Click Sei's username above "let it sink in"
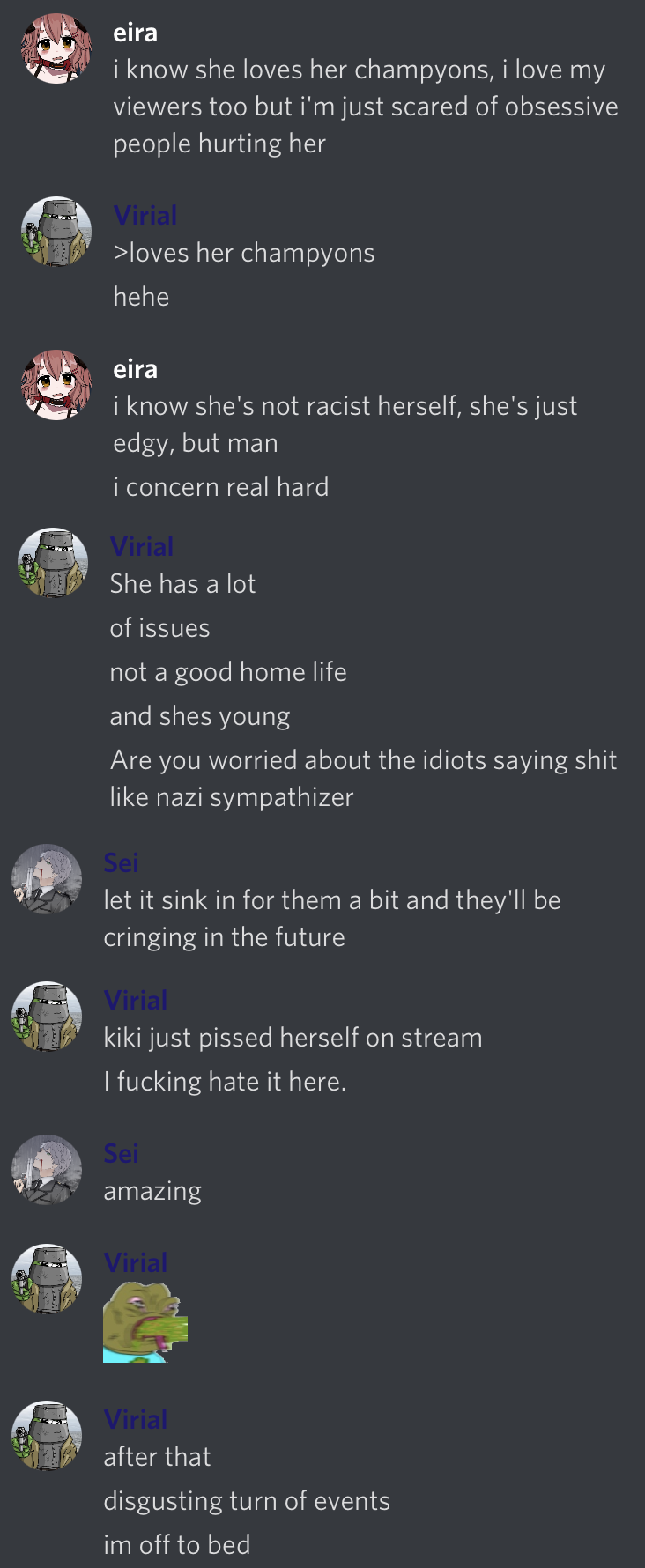Viewport: 645px width, 1568px height. 121,862
